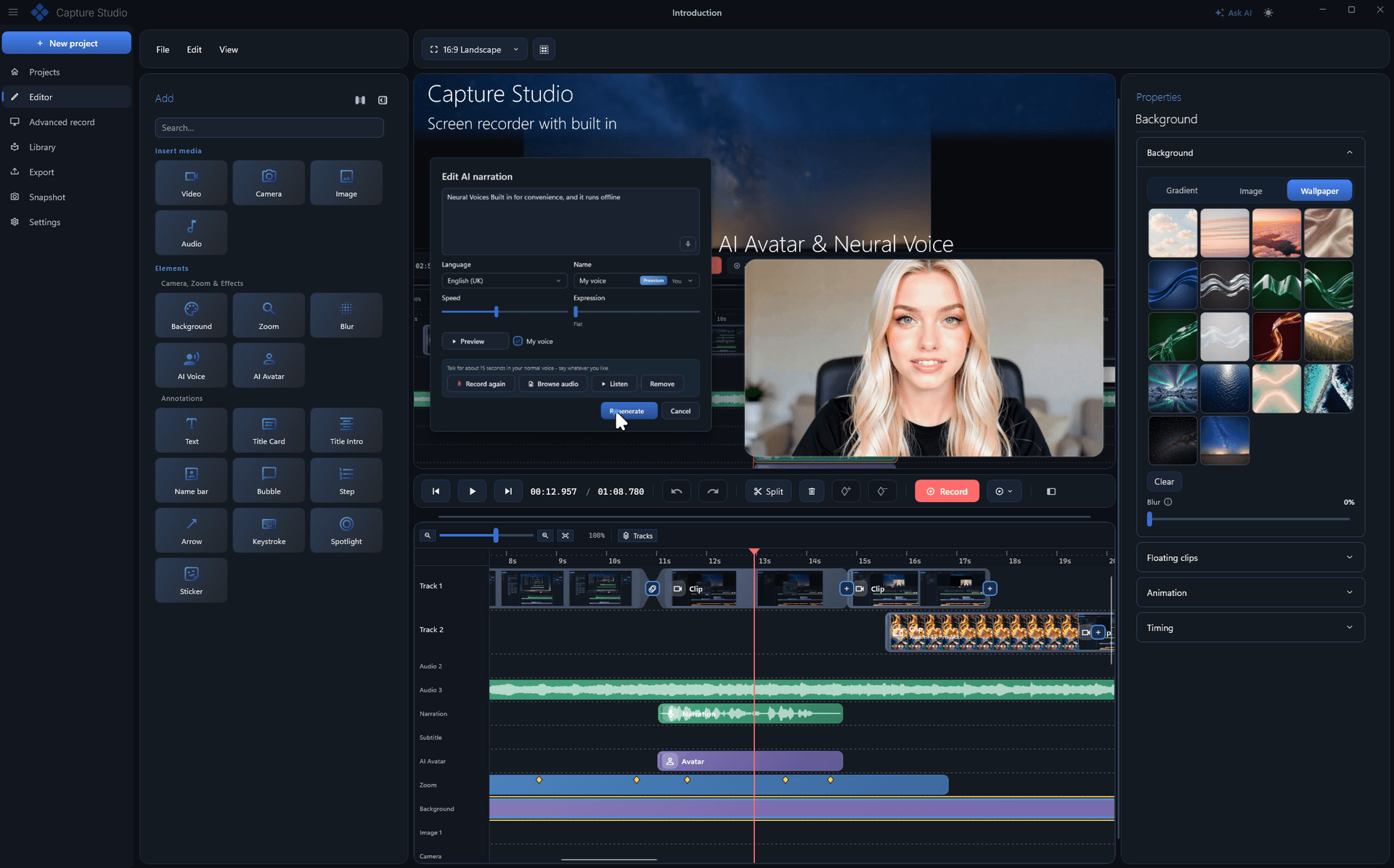Image resolution: width=1394 pixels, height=868 pixels.
Task: Insert a Title Intro
Action: (x=346, y=430)
